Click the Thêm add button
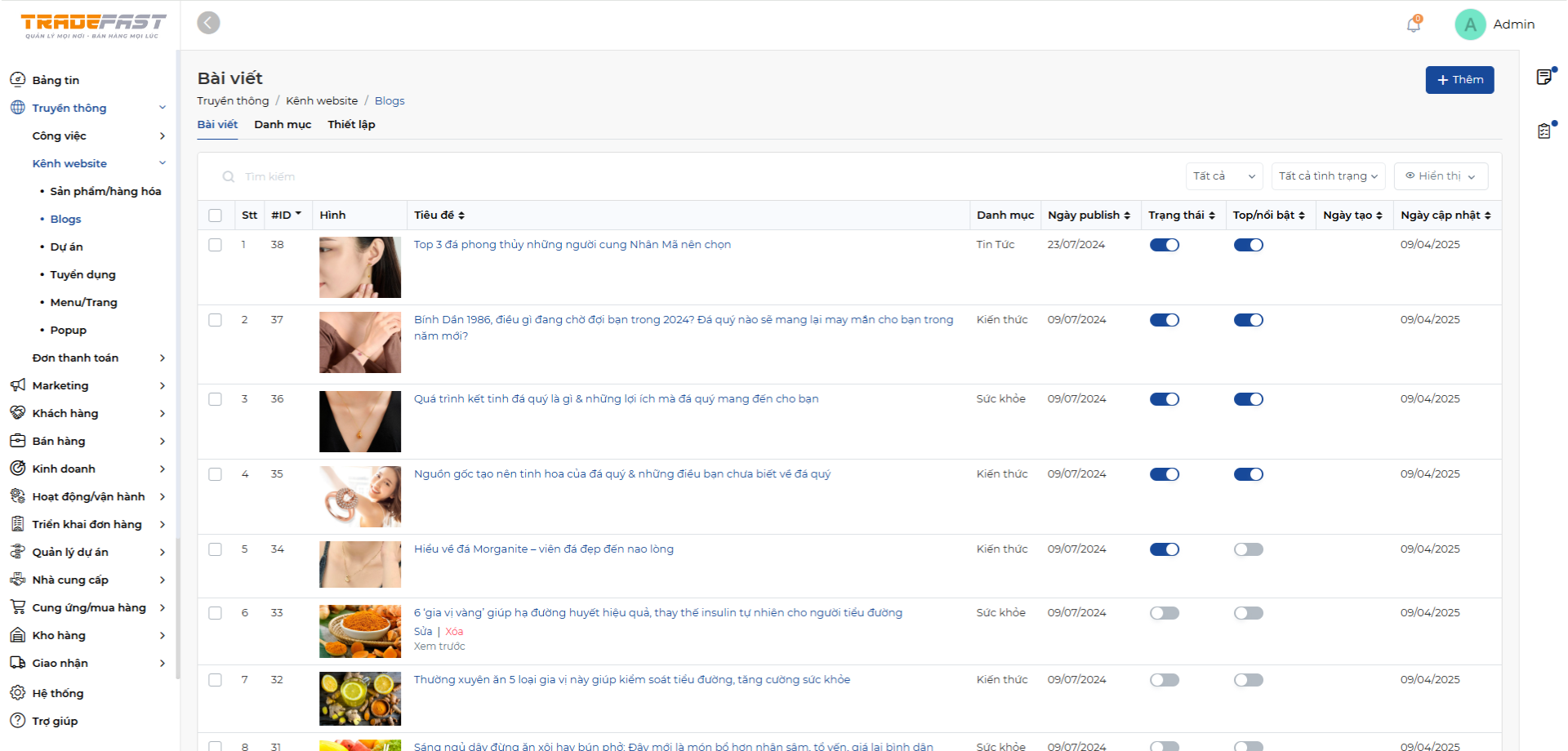Image resolution: width=1568 pixels, height=751 pixels. (x=1459, y=80)
